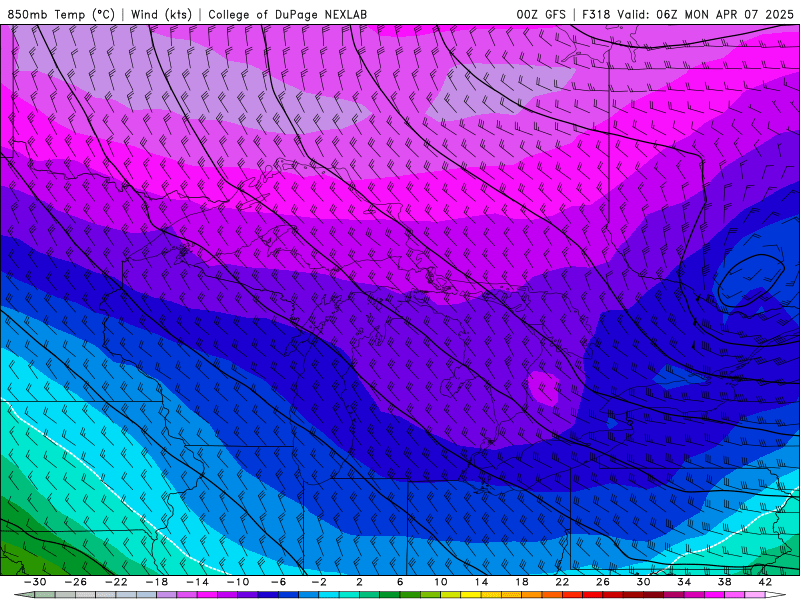Click the 26 legend value
The image size is (800, 600).
click(x=603, y=582)
